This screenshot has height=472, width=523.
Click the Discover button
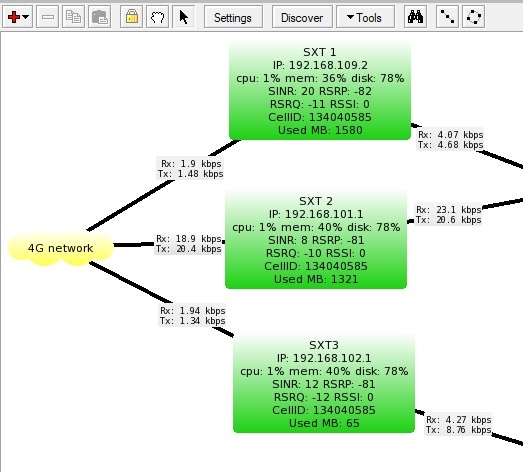click(x=302, y=17)
